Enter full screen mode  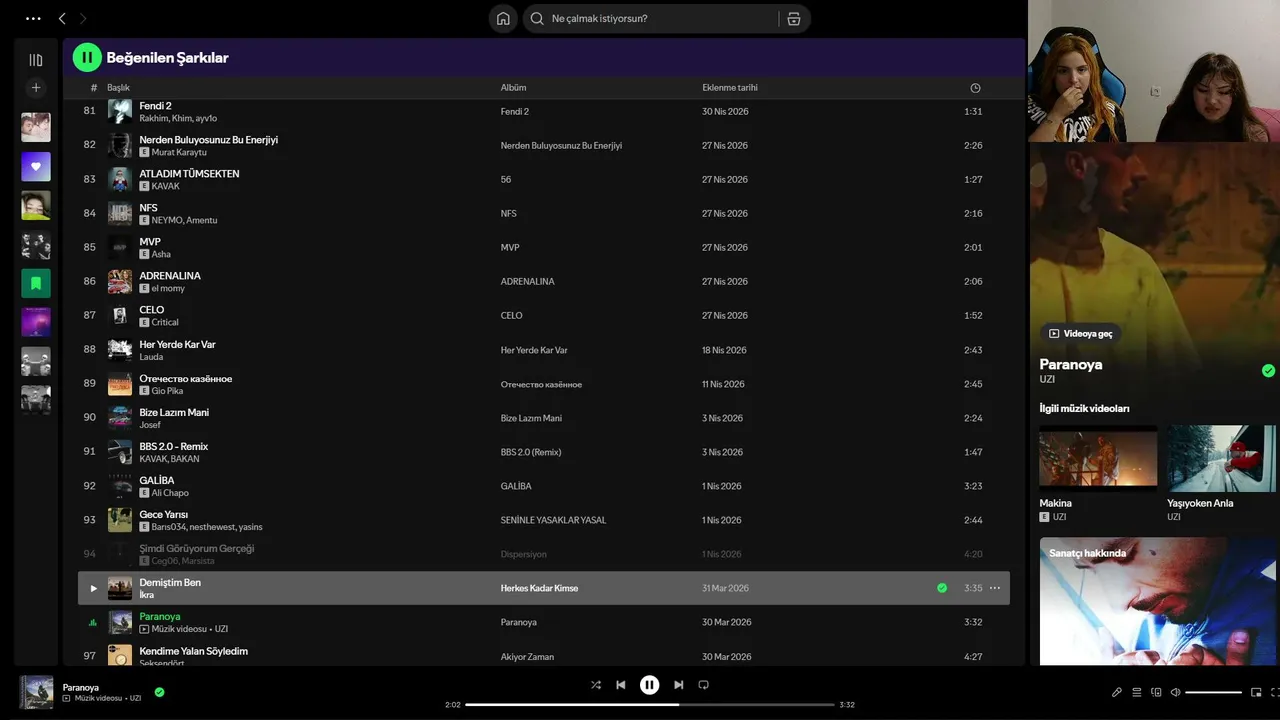(1275, 692)
